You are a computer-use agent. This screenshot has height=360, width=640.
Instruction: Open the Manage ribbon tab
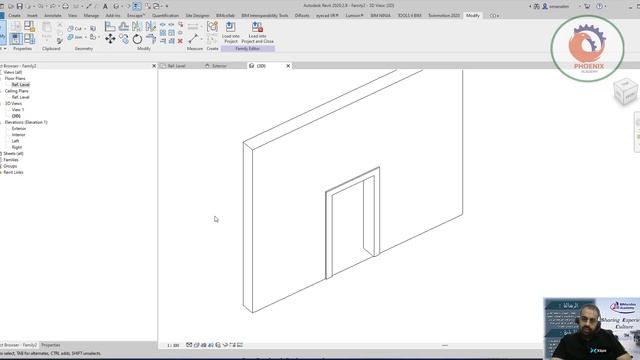click(x=91, y=16)
